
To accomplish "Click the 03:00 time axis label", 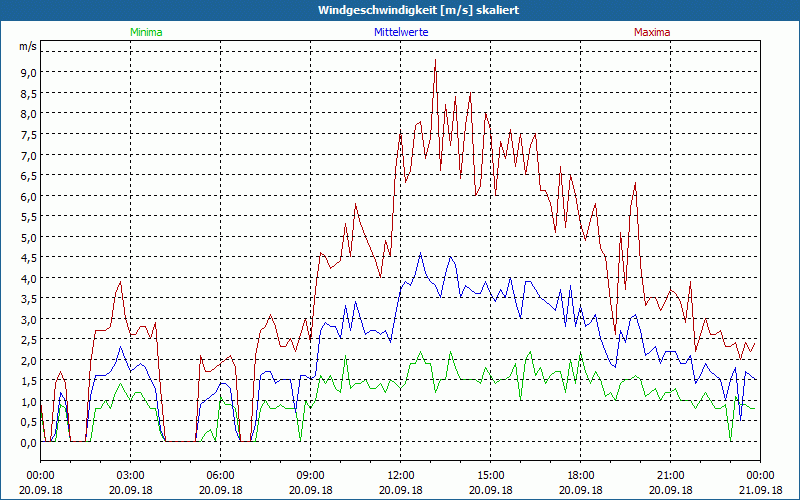I will 131,476.
